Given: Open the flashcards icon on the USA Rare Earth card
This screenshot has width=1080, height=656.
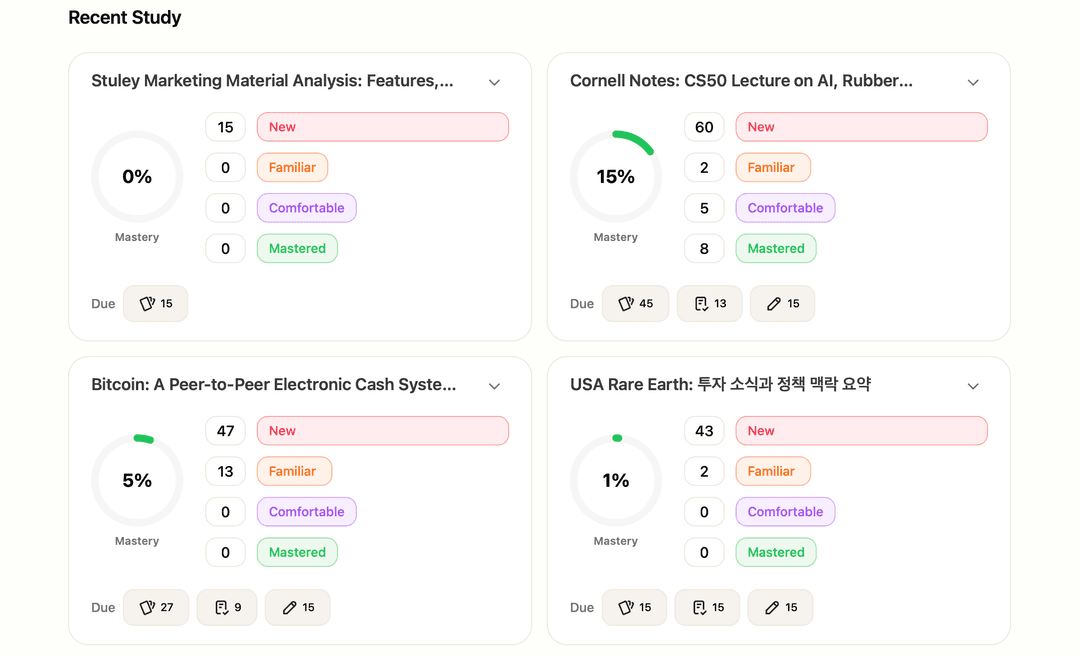Looking at the screenshot, I should pyautogui.click(x=634, y=607).
